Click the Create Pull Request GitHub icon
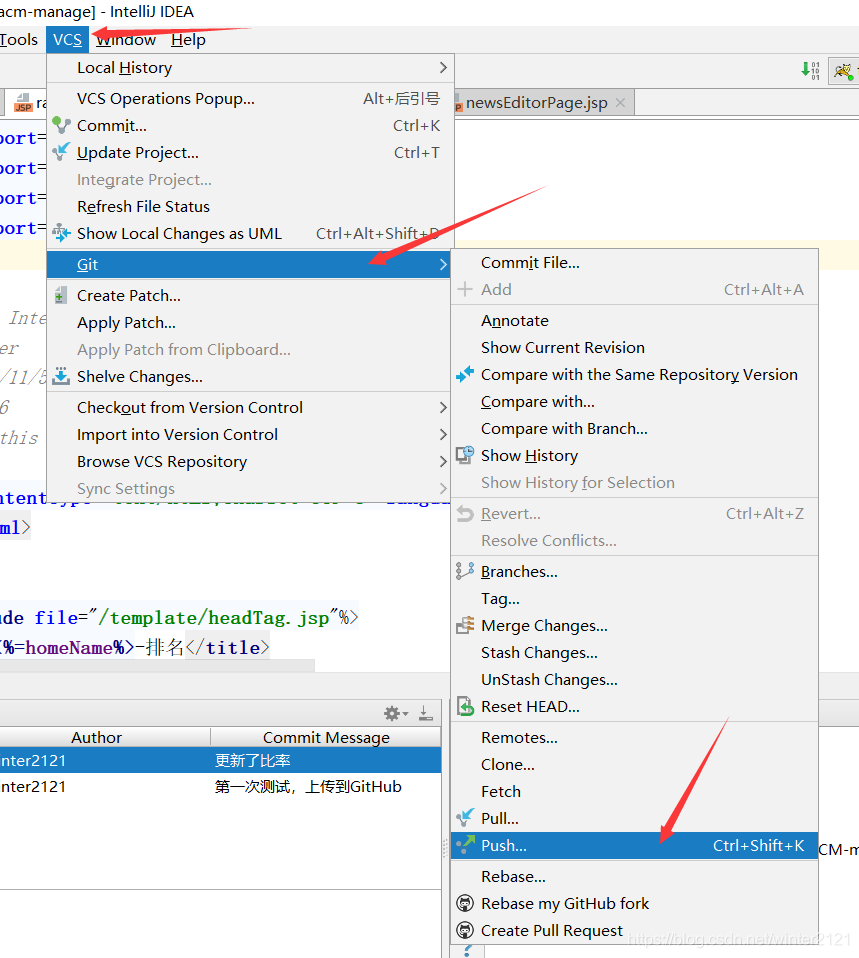Screen dimensions: 859x958 point(465,930)
